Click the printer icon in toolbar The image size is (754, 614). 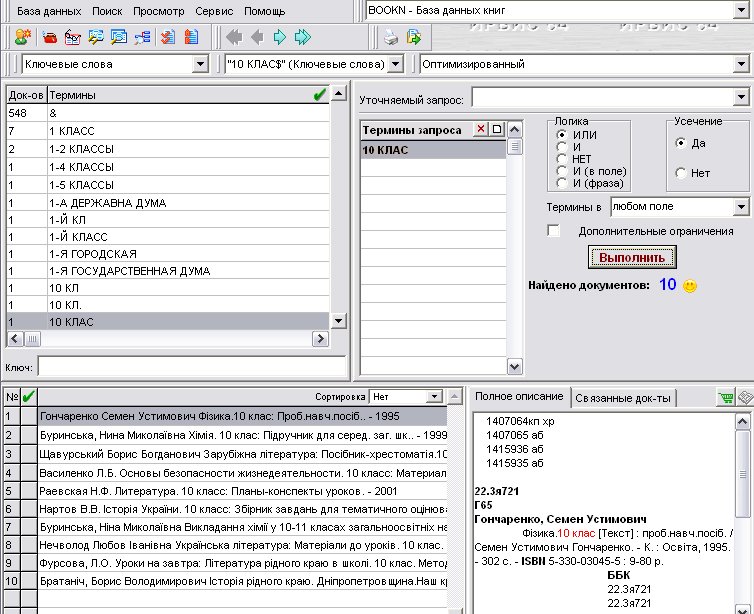coord(391,37)
